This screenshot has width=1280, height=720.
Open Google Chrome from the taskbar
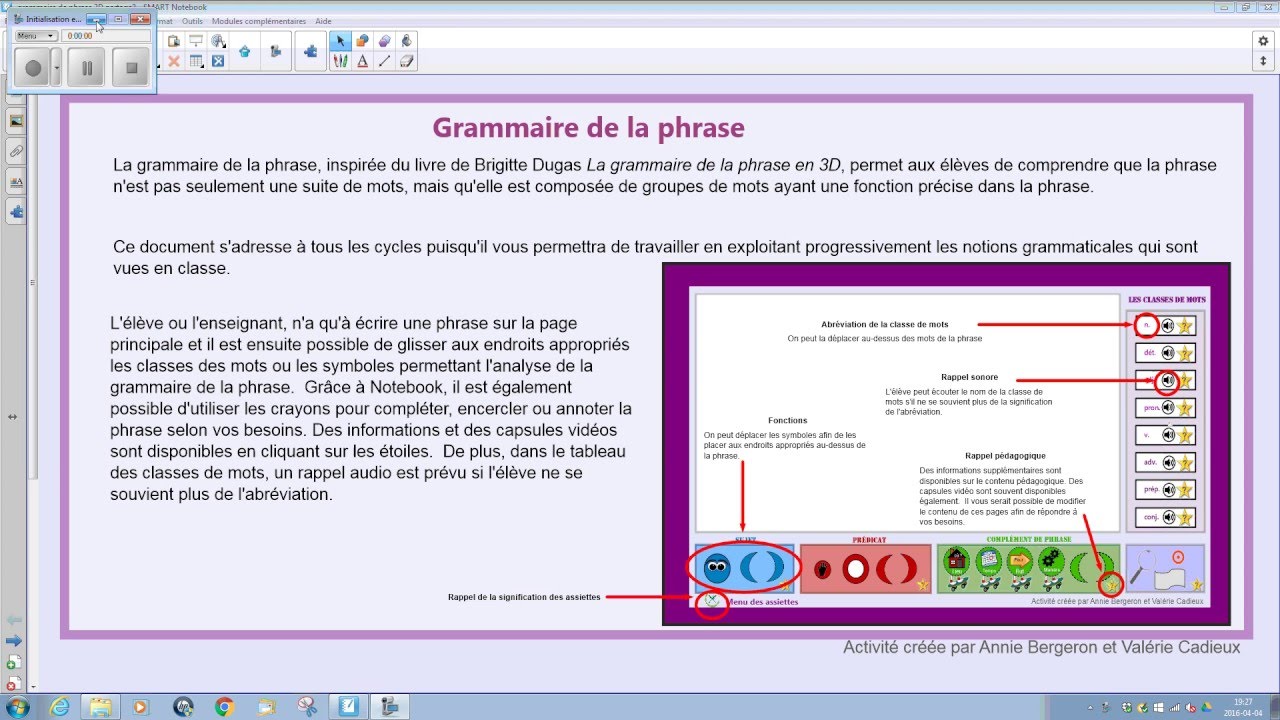(x=224, y=707)
